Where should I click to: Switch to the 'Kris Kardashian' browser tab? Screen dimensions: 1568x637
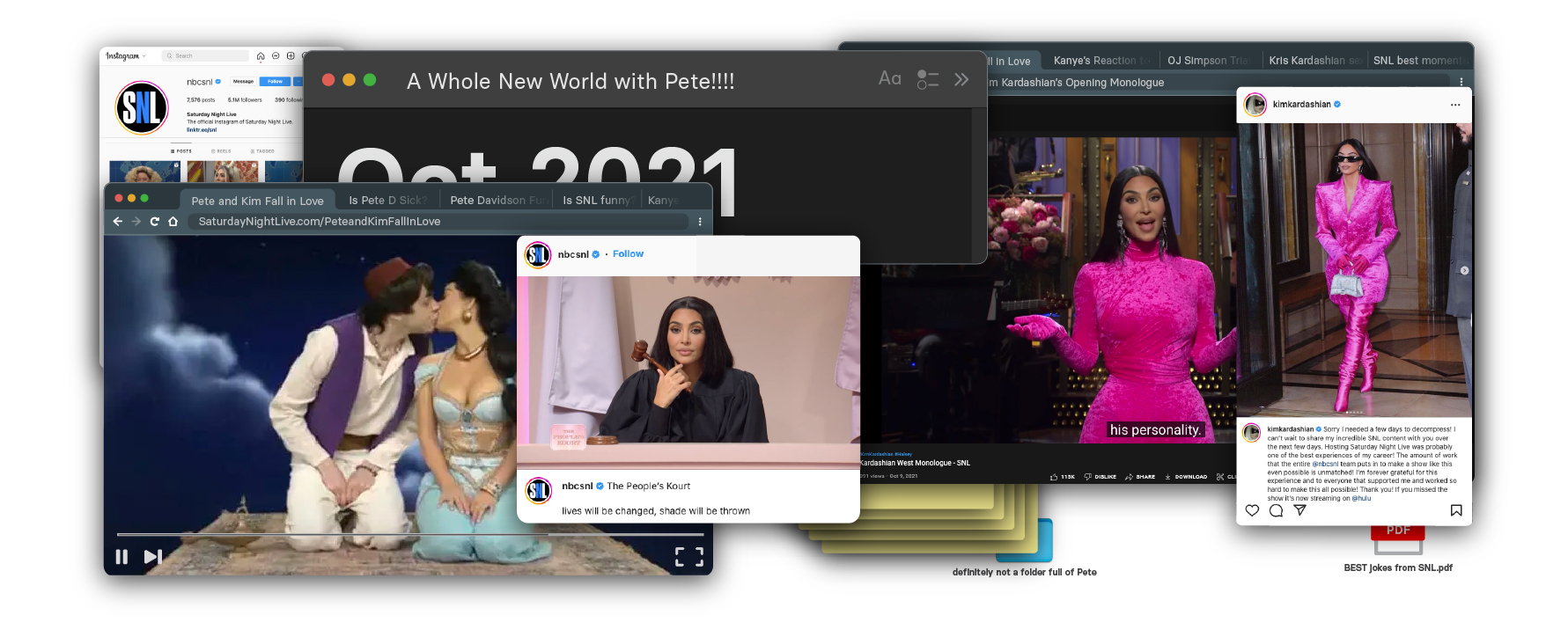(1314, 61)
